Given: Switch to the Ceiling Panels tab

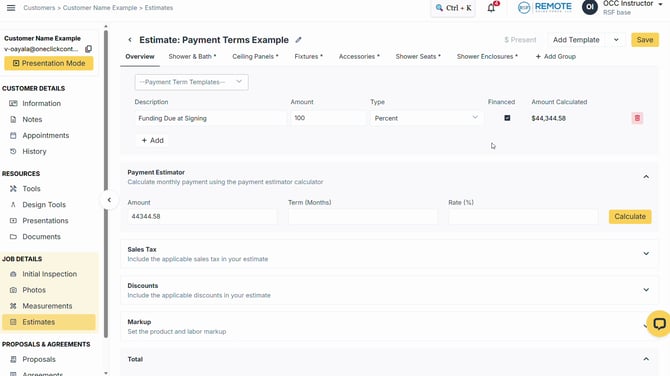Looking at the screenshot, I should [255, 56].
